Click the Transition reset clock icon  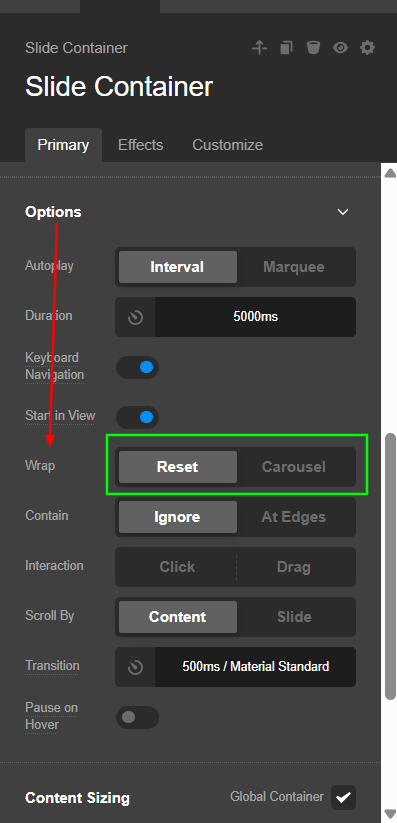135,667
